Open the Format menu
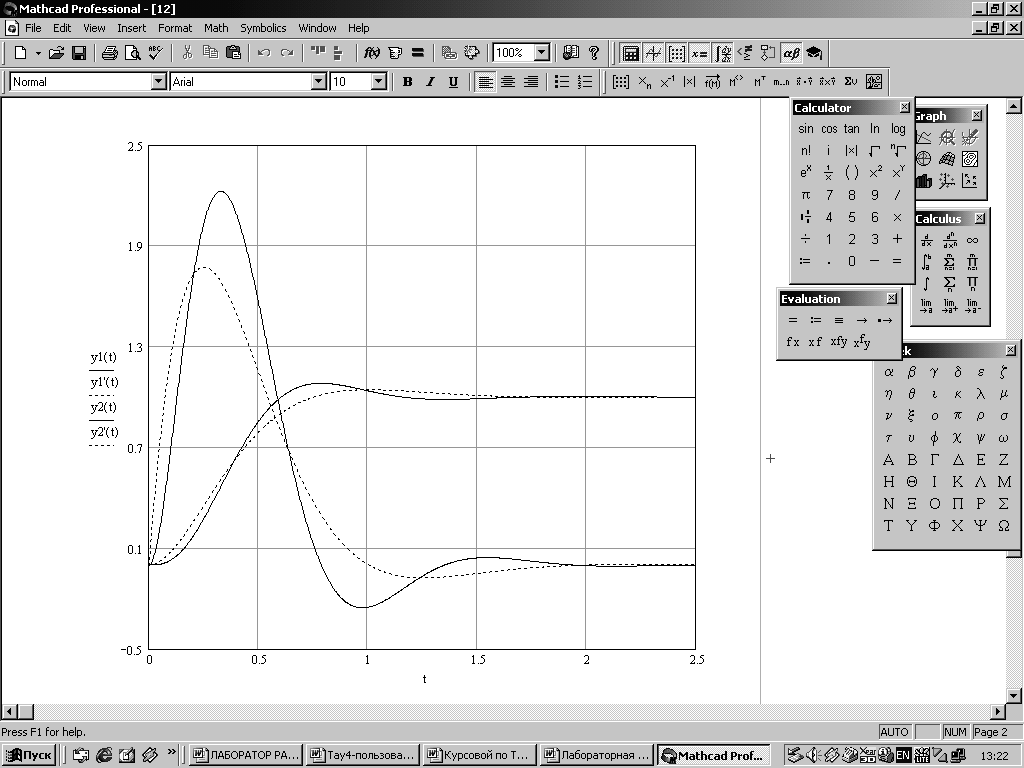The height and width of the screenshot is (768, 1024). [x=175, y=28]
